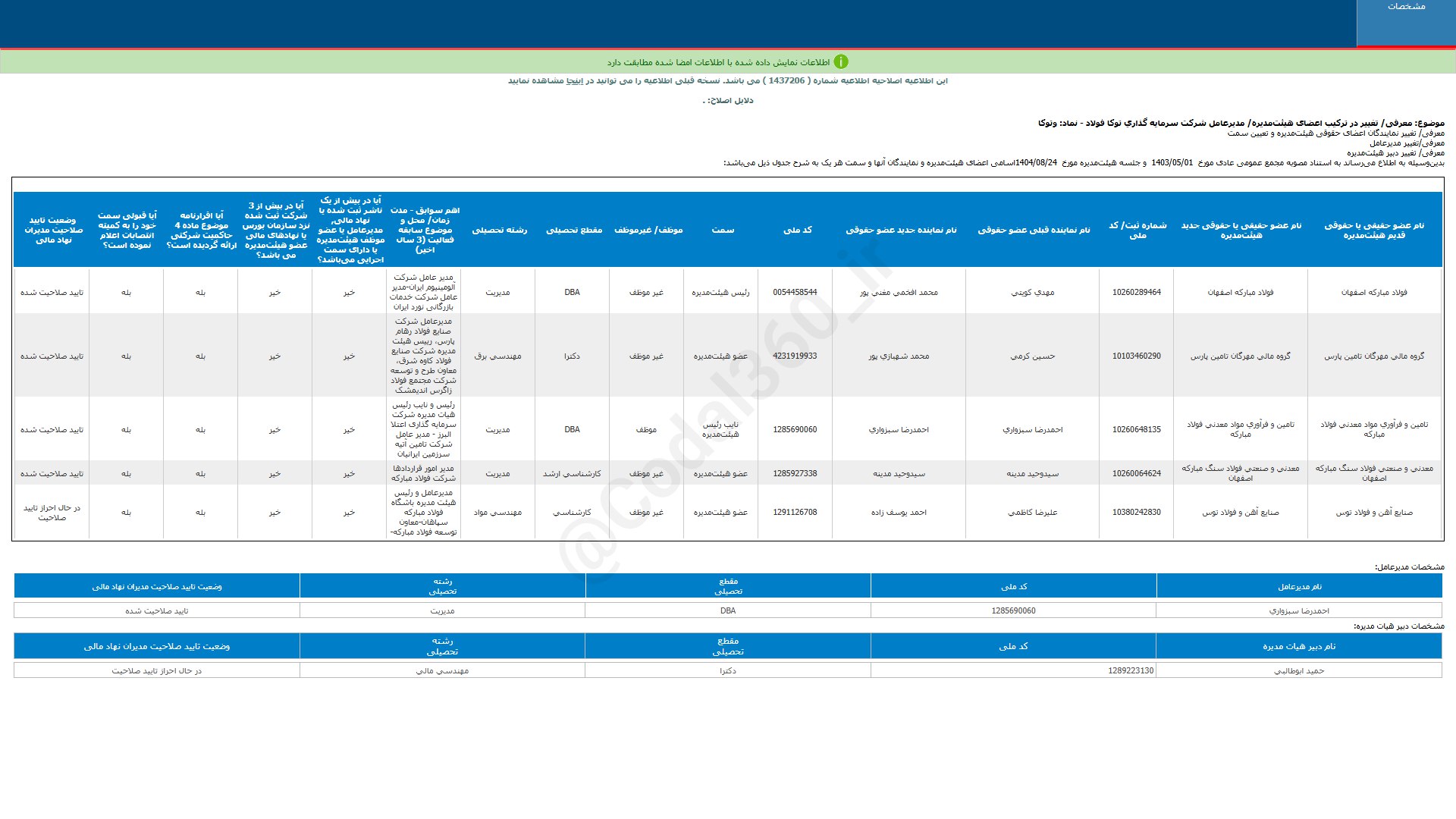Click the نام دبیر هیات مدیره header
This screenshot has width=1456, height=819.
click(x=1298, y=647)
